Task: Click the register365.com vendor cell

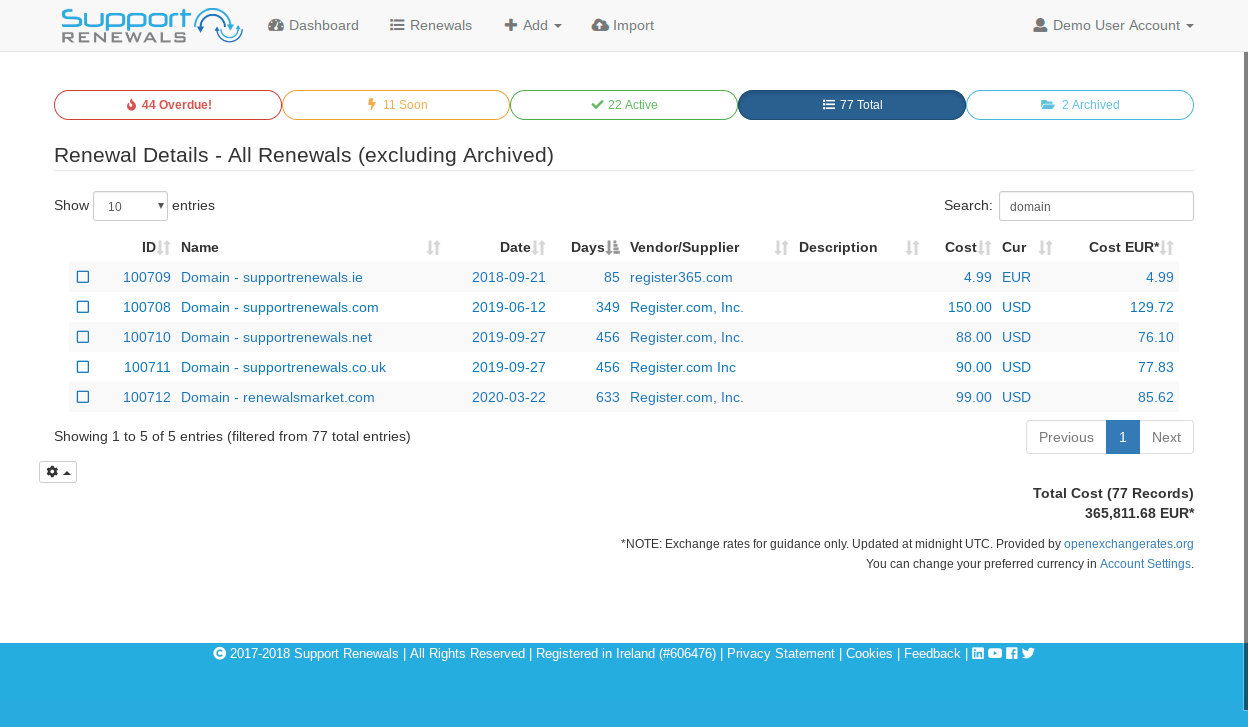Action: pos(681,277)
